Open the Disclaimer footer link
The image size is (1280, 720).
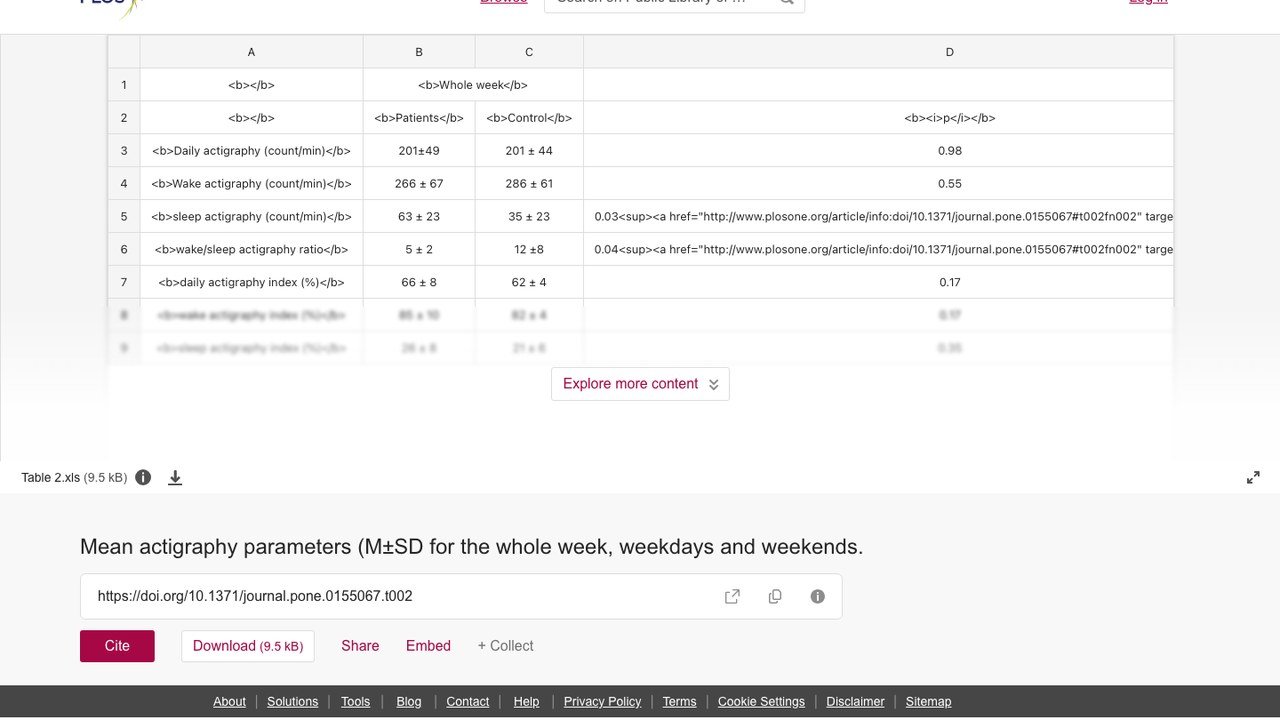coord(855,701)
